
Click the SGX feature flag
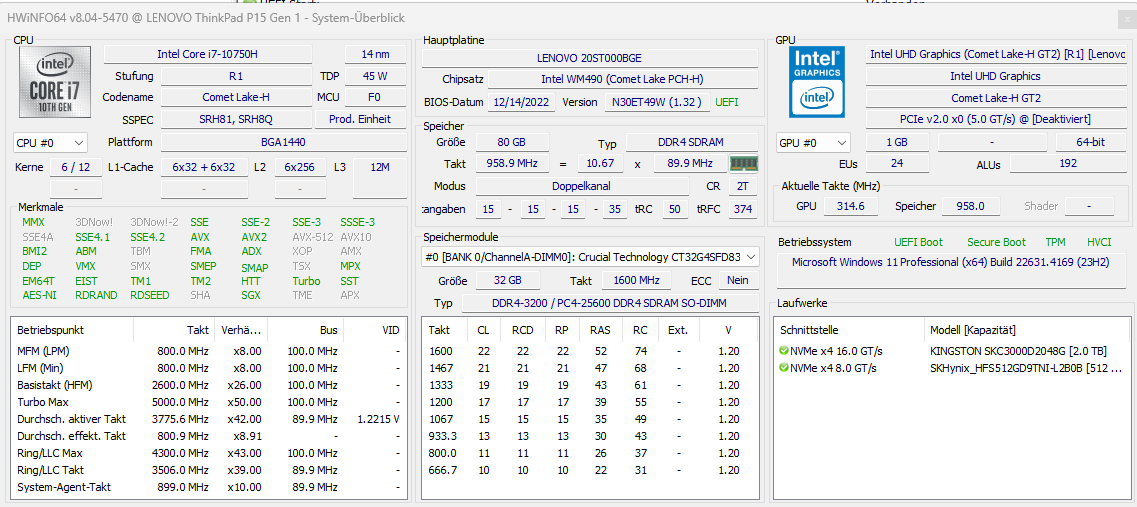coord(250,295)
